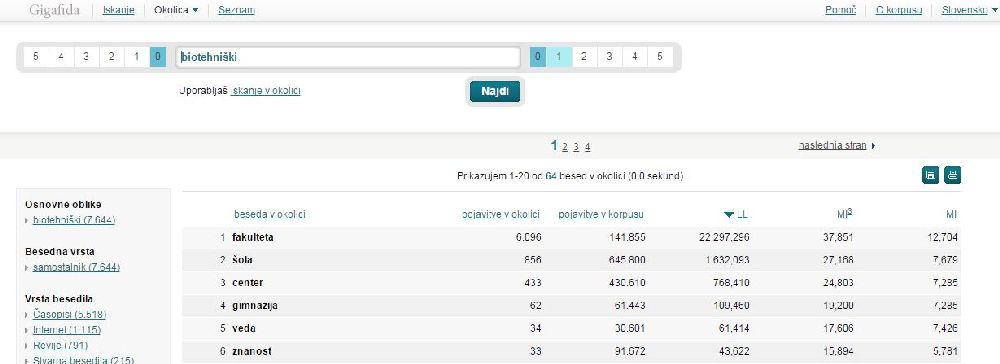Select the gimnazija result row
The image size is (1000, 364).
pyautogui.click(x=571, y=306)
